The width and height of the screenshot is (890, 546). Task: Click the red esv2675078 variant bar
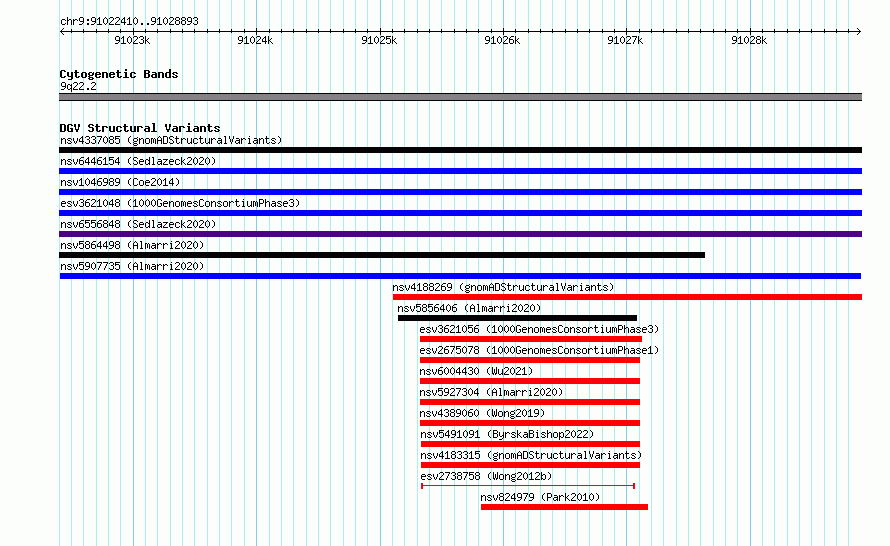530,360
